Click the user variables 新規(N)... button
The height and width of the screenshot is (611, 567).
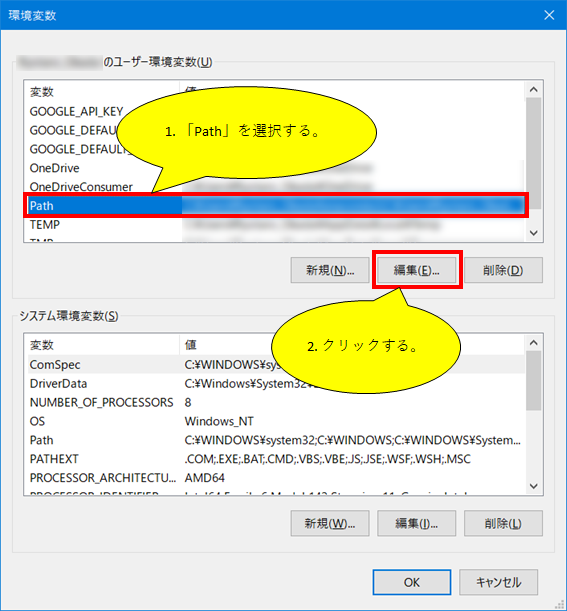[x=330, y=270]
